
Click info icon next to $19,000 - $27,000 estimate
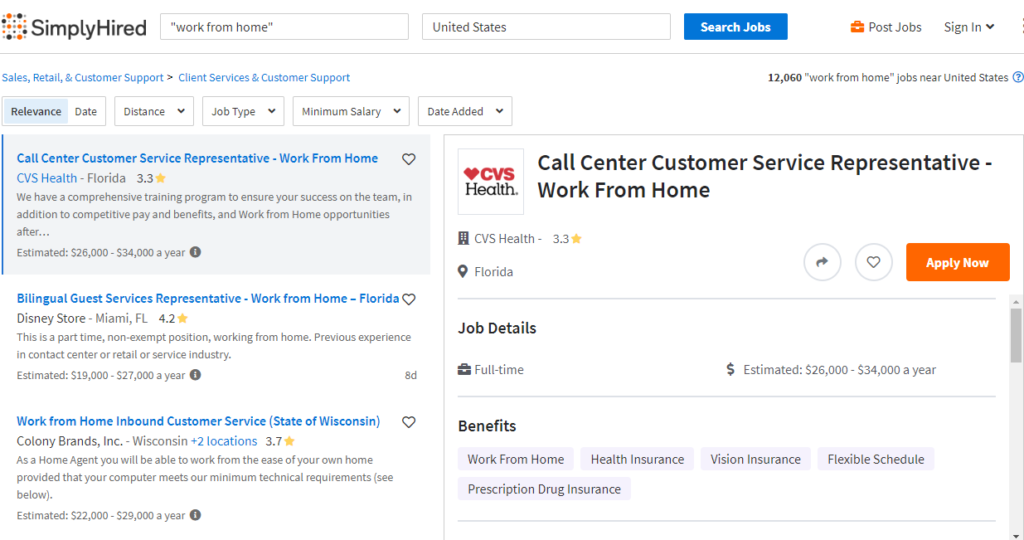tap(195, 375)
